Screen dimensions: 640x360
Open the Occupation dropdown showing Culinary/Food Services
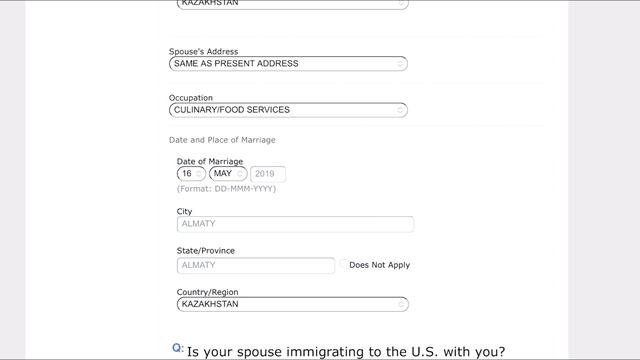288,110
